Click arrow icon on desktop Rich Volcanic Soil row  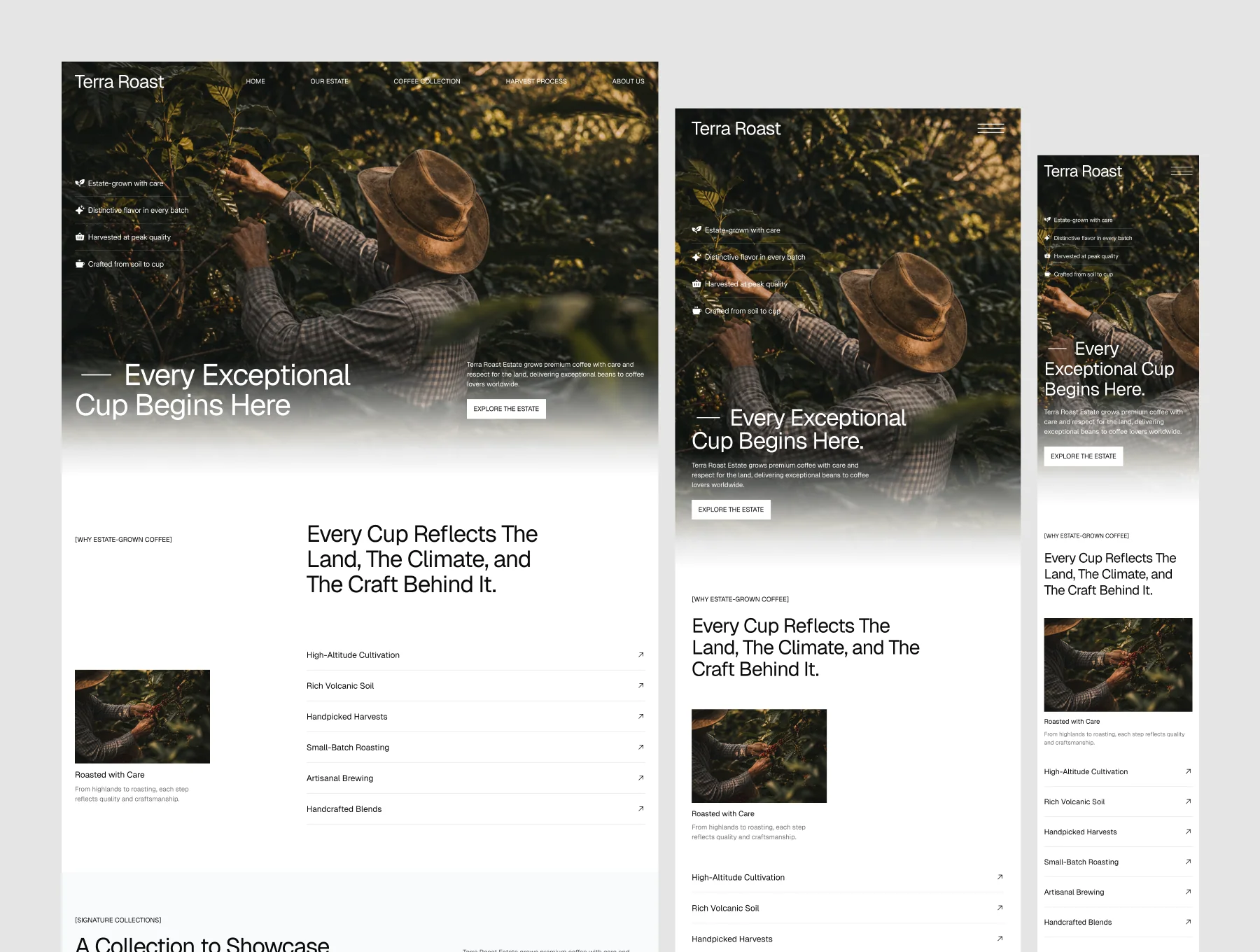640,685
